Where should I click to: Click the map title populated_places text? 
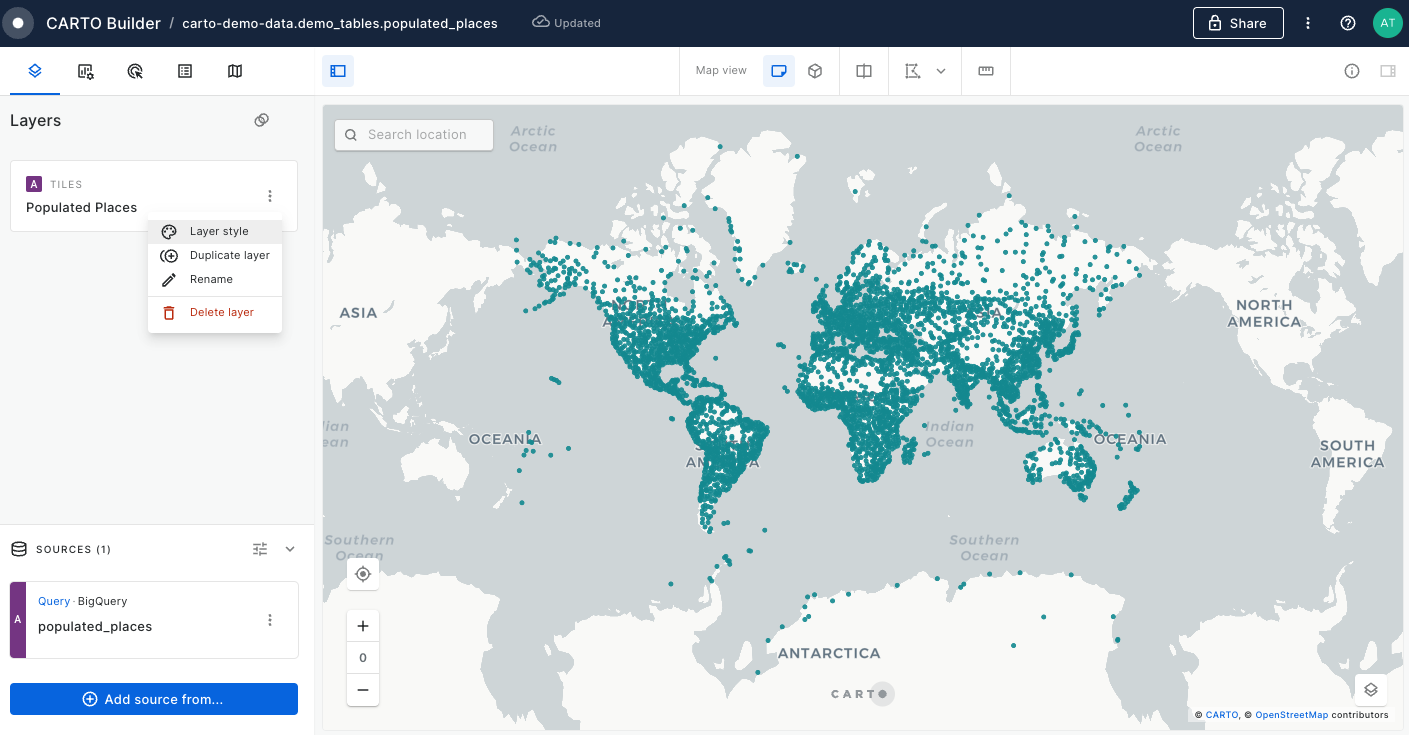(x=340, y=23)
